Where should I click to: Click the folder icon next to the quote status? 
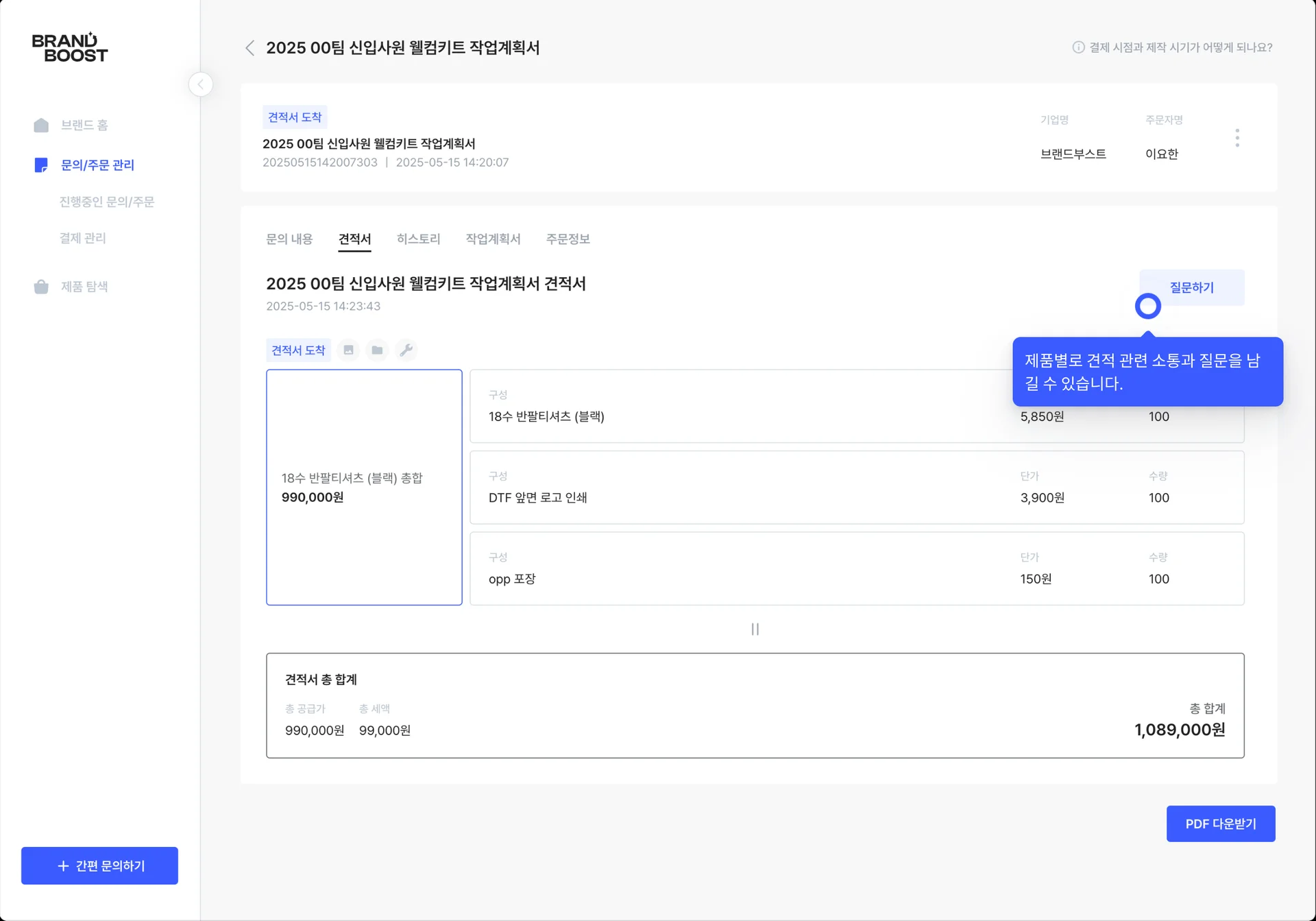pyautogui.click(x=377, y=350)
